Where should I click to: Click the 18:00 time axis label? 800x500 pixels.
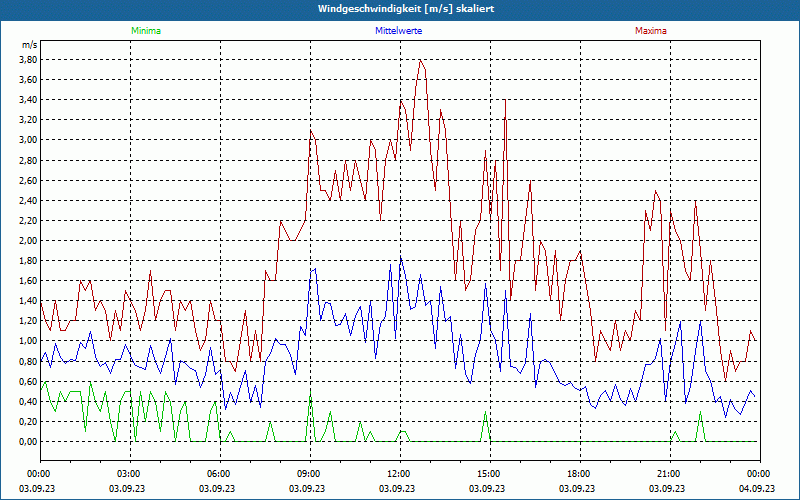click(580, 474)
